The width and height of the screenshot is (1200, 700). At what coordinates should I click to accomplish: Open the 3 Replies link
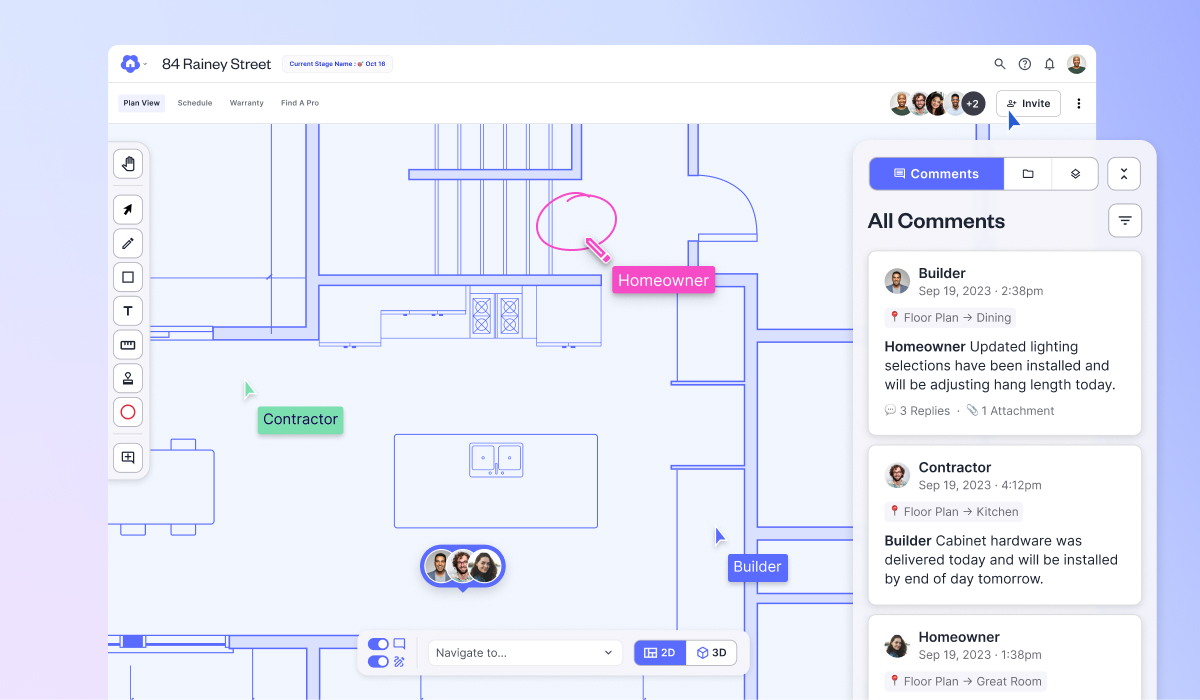pos(917,411)
